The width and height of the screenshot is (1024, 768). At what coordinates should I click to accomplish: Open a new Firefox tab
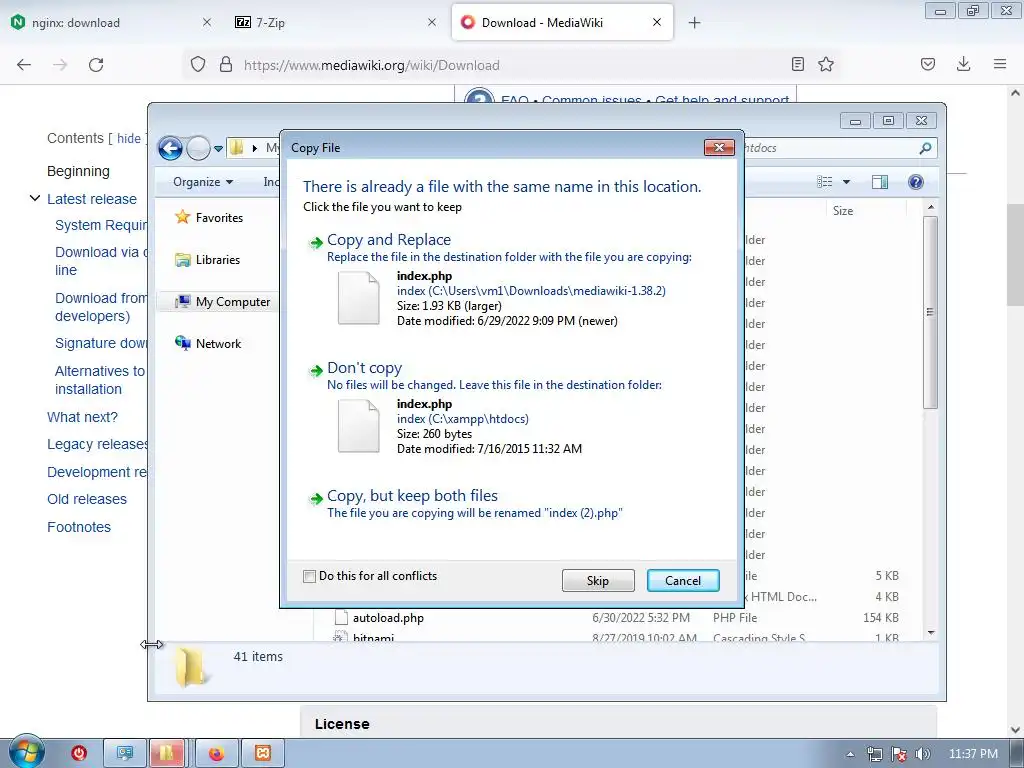click(x=694, y=23)
